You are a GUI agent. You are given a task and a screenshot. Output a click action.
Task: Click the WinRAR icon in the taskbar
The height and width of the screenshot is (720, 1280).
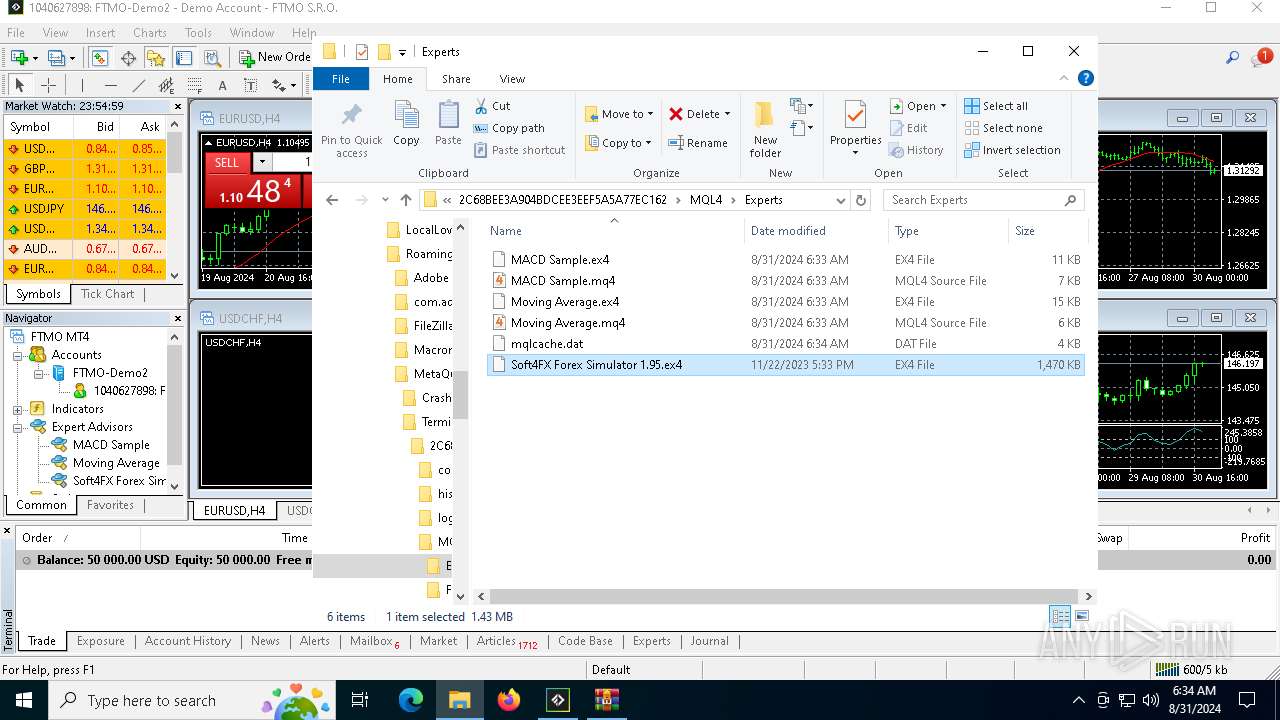click(606, 700)
